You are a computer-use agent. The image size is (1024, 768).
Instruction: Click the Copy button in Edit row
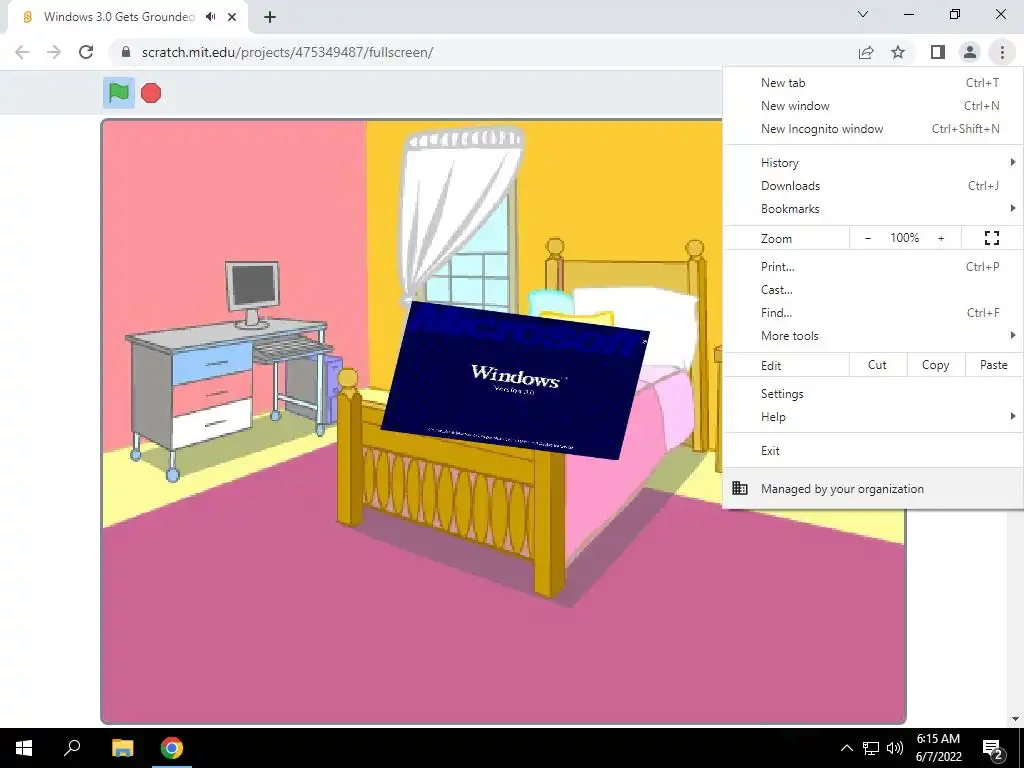pyautogui.click(x=936, y=365)
